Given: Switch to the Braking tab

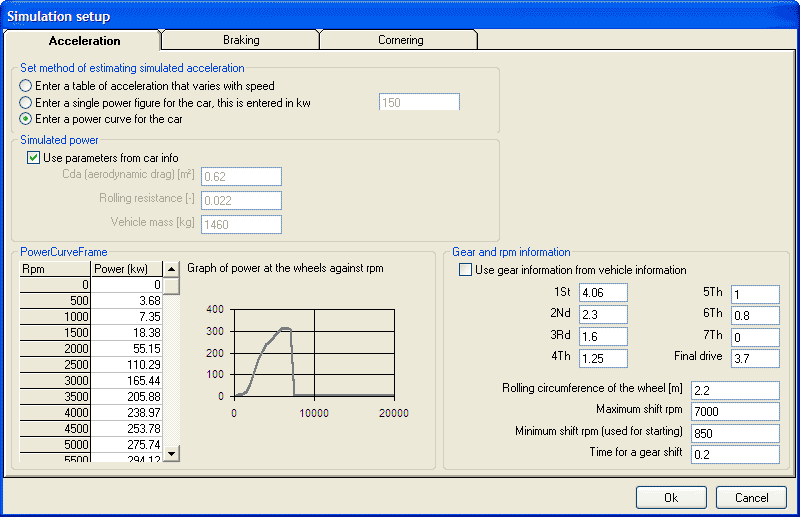Looking at the screenshot, I should pyautogui.click(x=240, y=40).
